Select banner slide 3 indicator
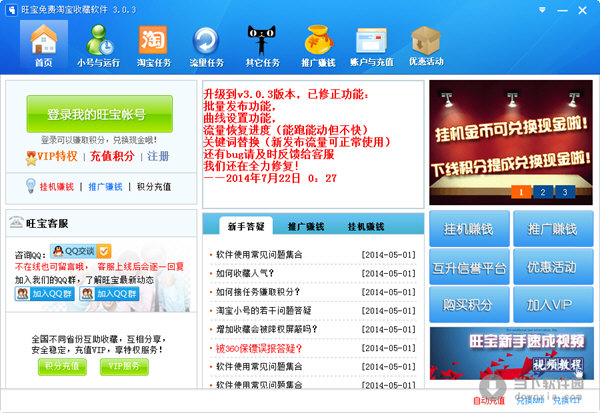Screen dimensions: 600x413 coord(565,192)
